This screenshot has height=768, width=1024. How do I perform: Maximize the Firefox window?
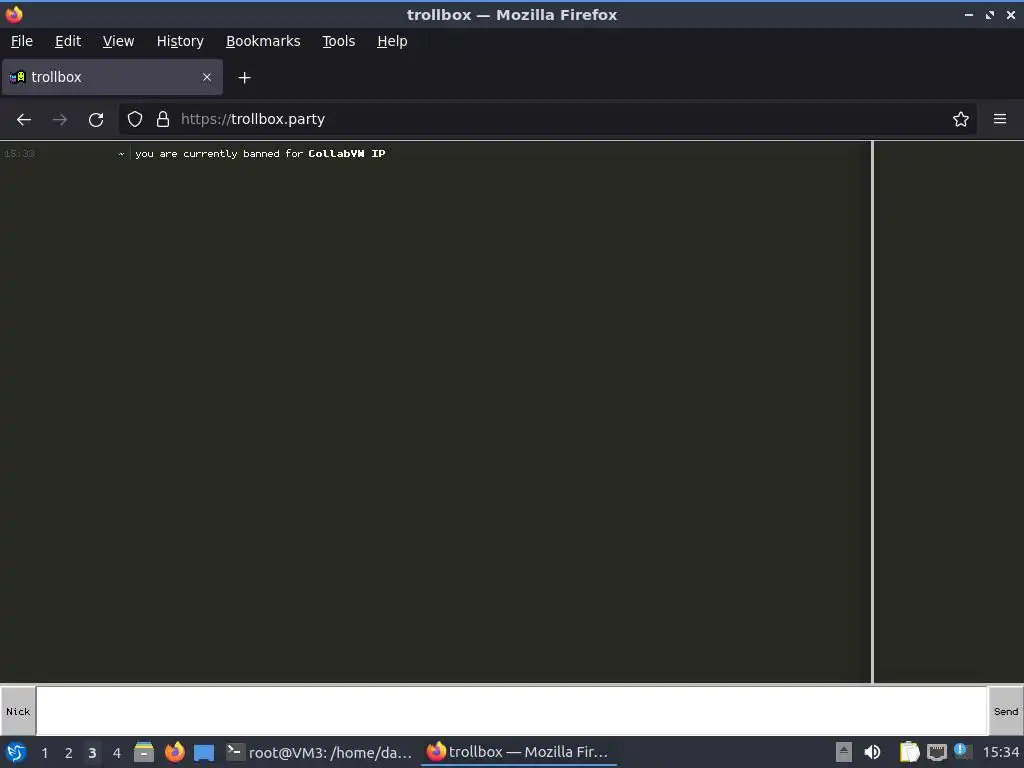(990, 14)
